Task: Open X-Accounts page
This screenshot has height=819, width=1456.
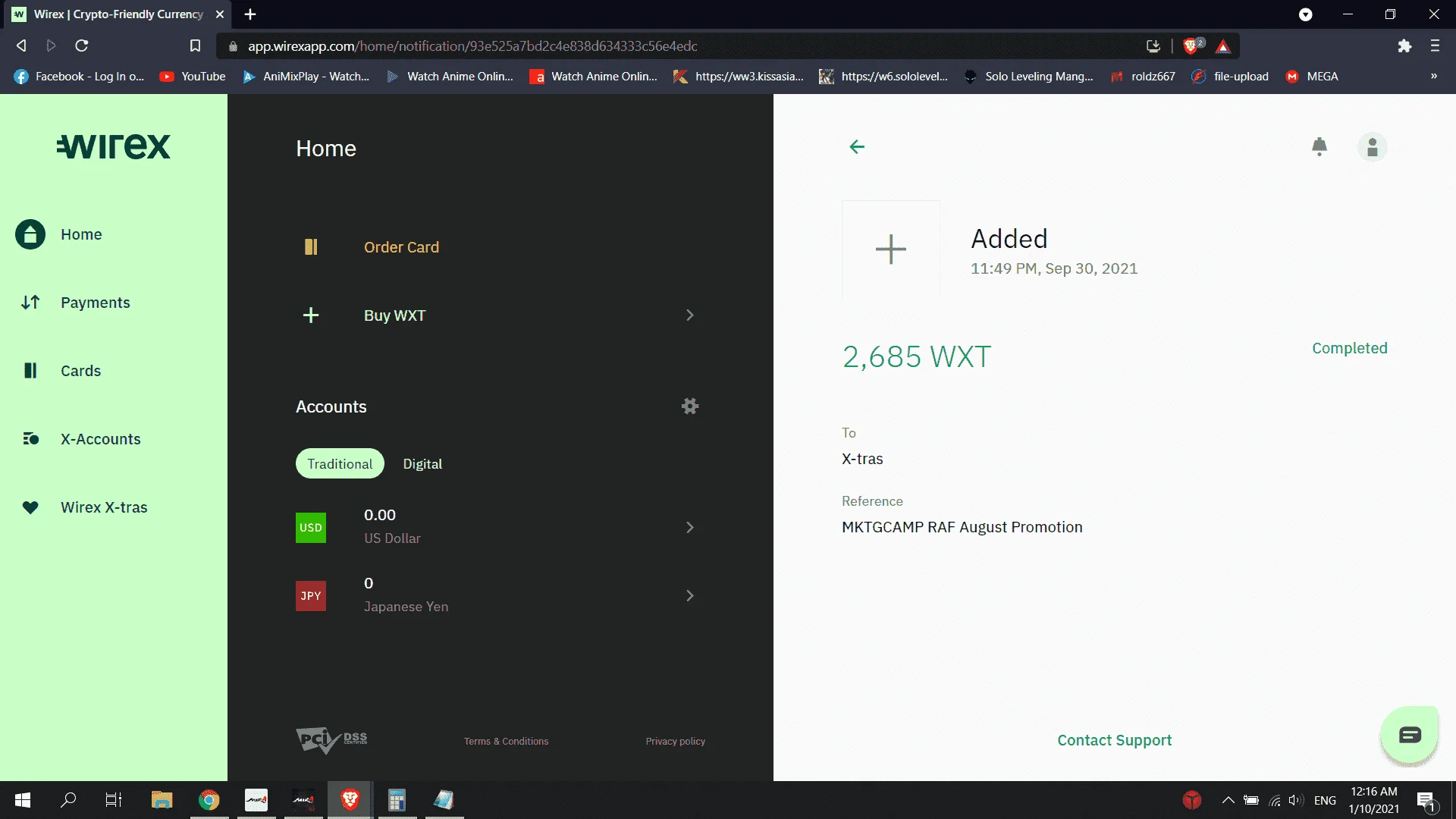Action: (101, 439)
